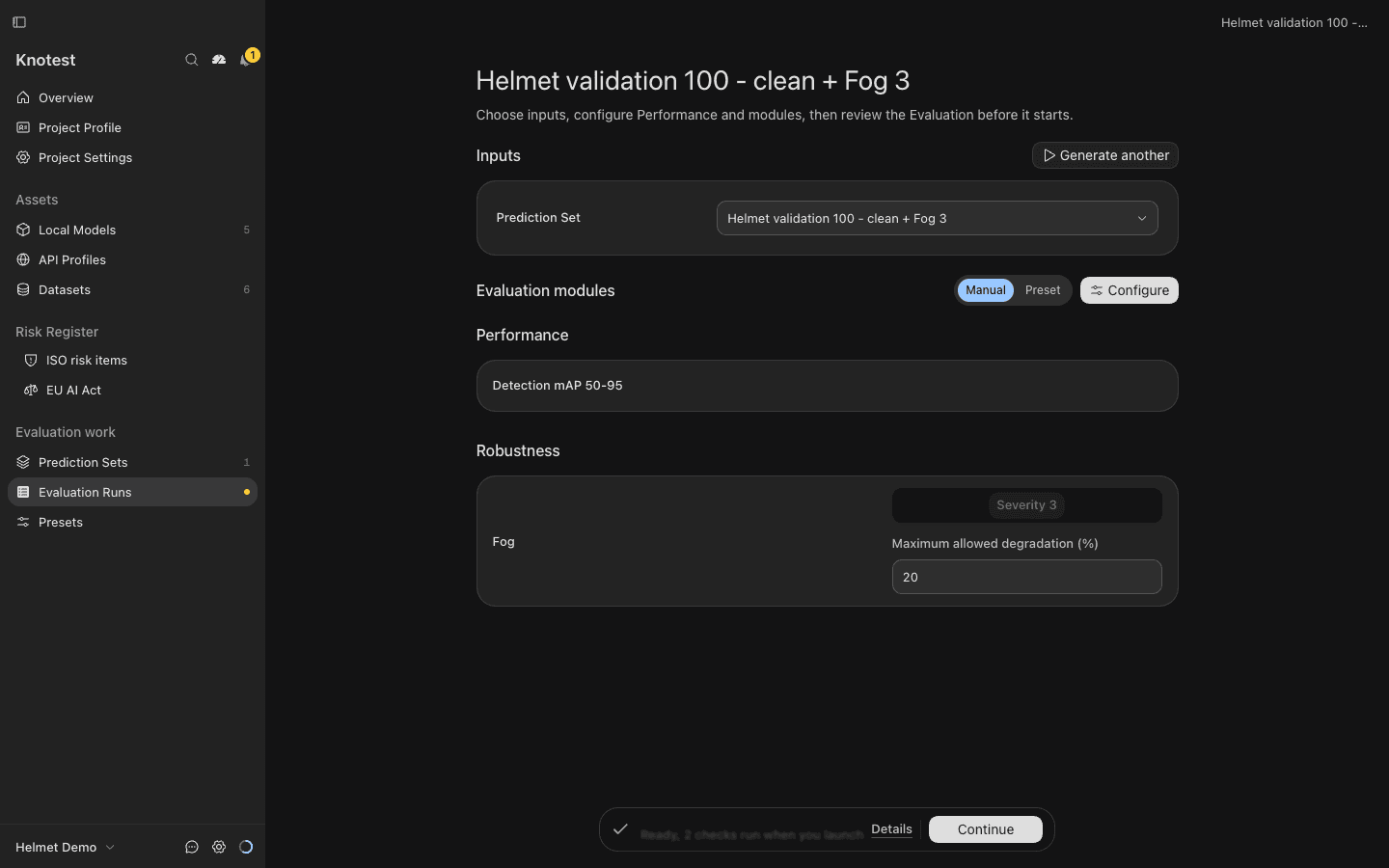Switch evaluation modules to Manual mode
1389x868 pixels.
coord(986,290)
